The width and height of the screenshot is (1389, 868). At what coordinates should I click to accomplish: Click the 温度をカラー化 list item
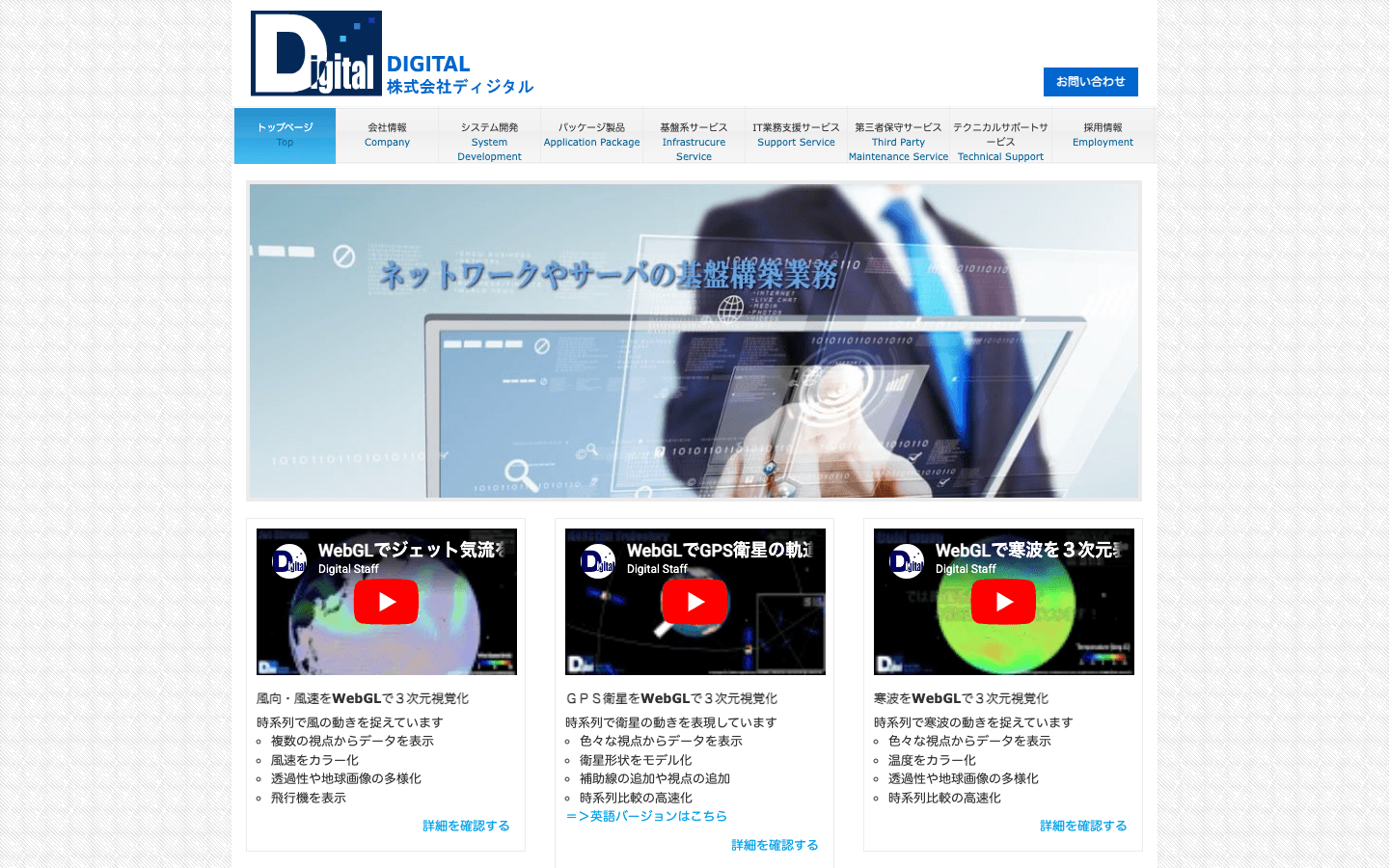pos(932,760)
